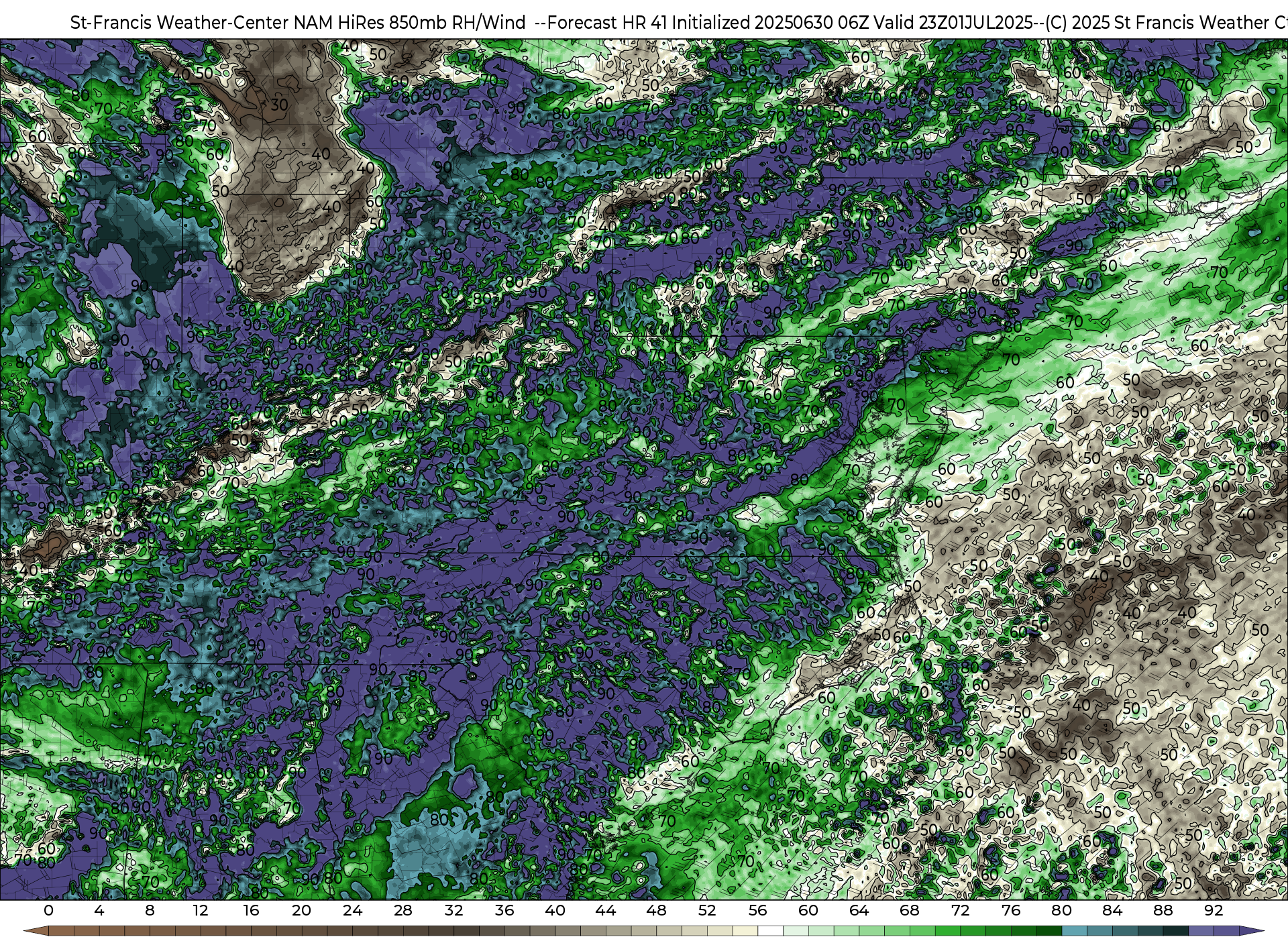This screenshot has height=939, width=1288.
Task: Click the colorbar tick label '4'
Action: click(99, 910)
